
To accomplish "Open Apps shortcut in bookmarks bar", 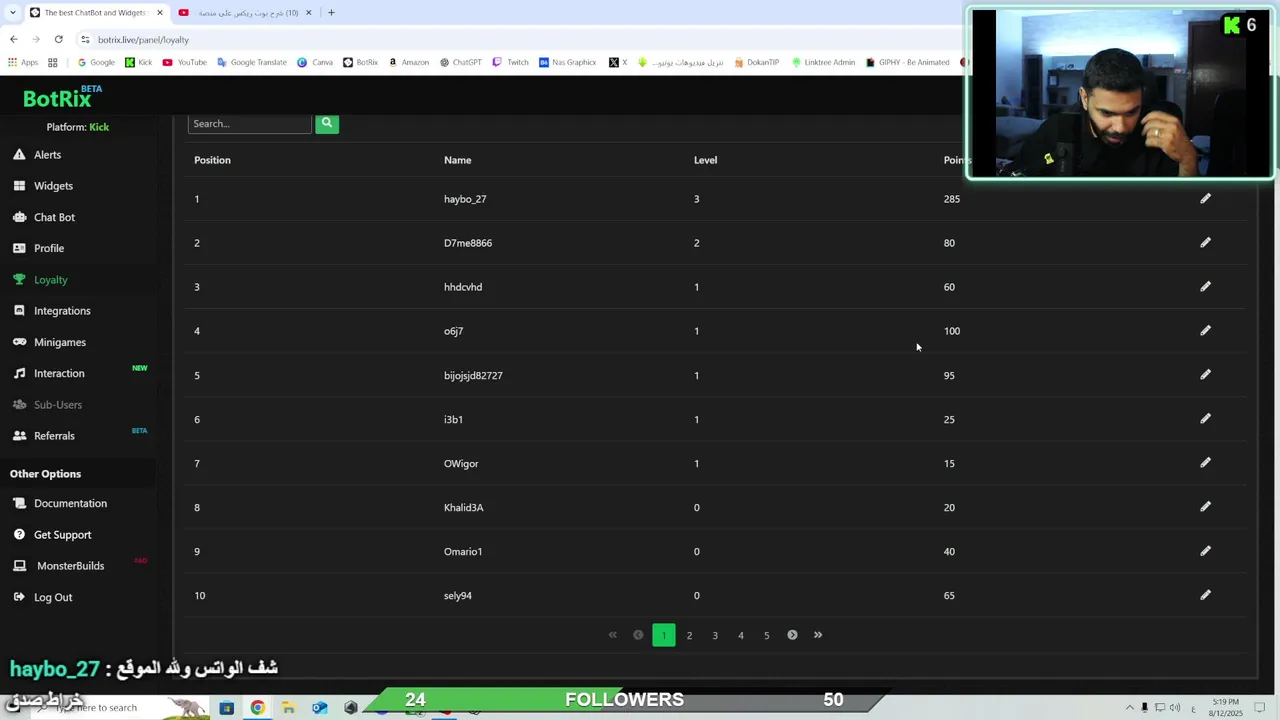I will click(x=23, y=62).
